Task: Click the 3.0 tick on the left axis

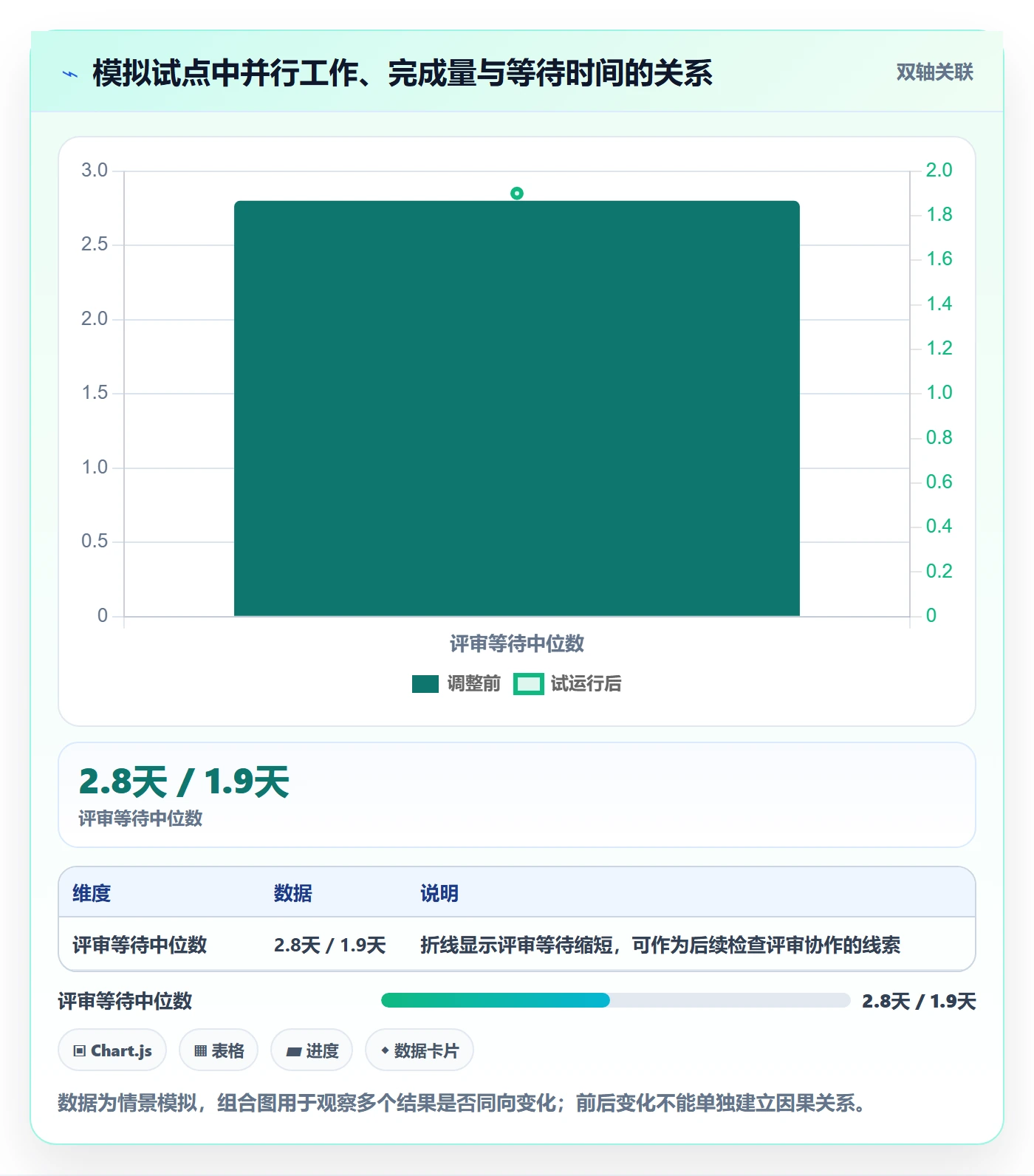Action: pyautogui.click(x=95, y=170)
